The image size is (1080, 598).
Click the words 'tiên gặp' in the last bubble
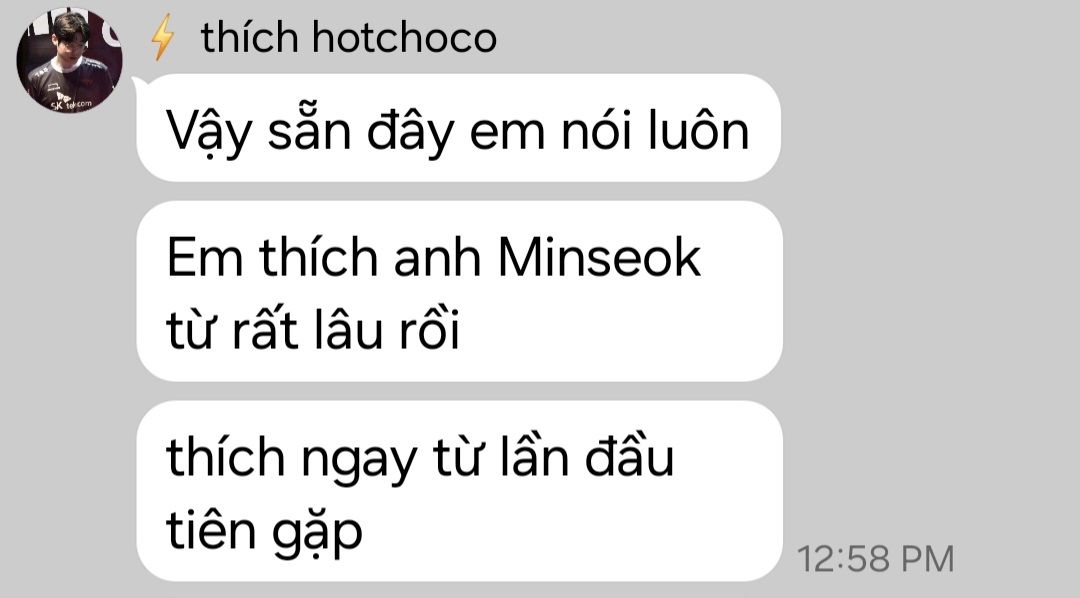264,532
